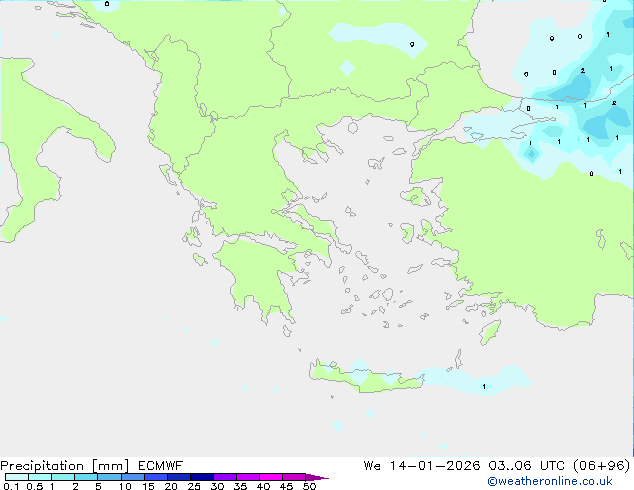
Task: Select legend swatch between 30 and 35
Action: 224,477
